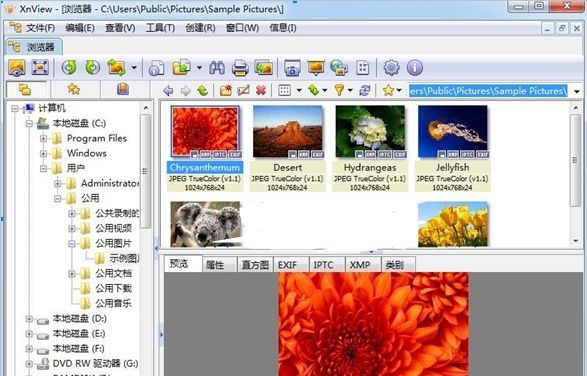Rotate the image counter-clockwise

point(69,68)
